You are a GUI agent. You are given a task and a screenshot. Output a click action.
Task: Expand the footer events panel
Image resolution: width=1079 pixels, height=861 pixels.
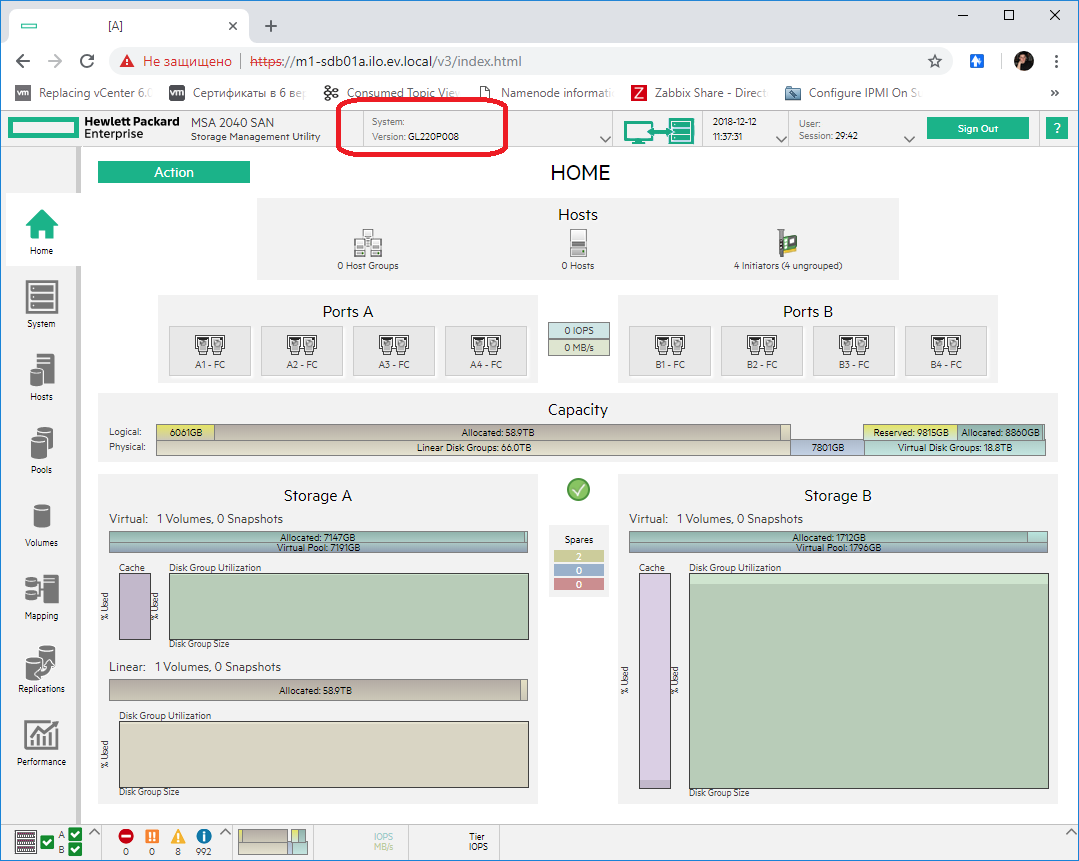225,832
